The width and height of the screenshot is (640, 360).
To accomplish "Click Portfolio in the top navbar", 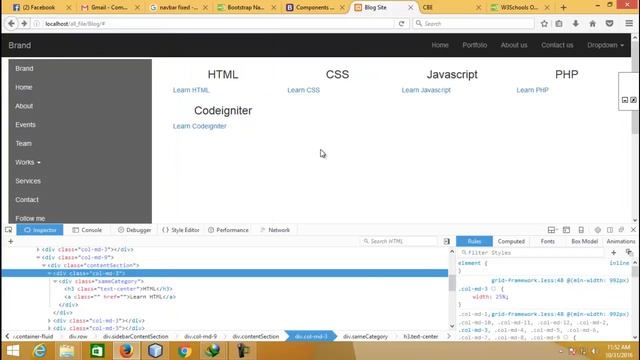I will 475,45.
